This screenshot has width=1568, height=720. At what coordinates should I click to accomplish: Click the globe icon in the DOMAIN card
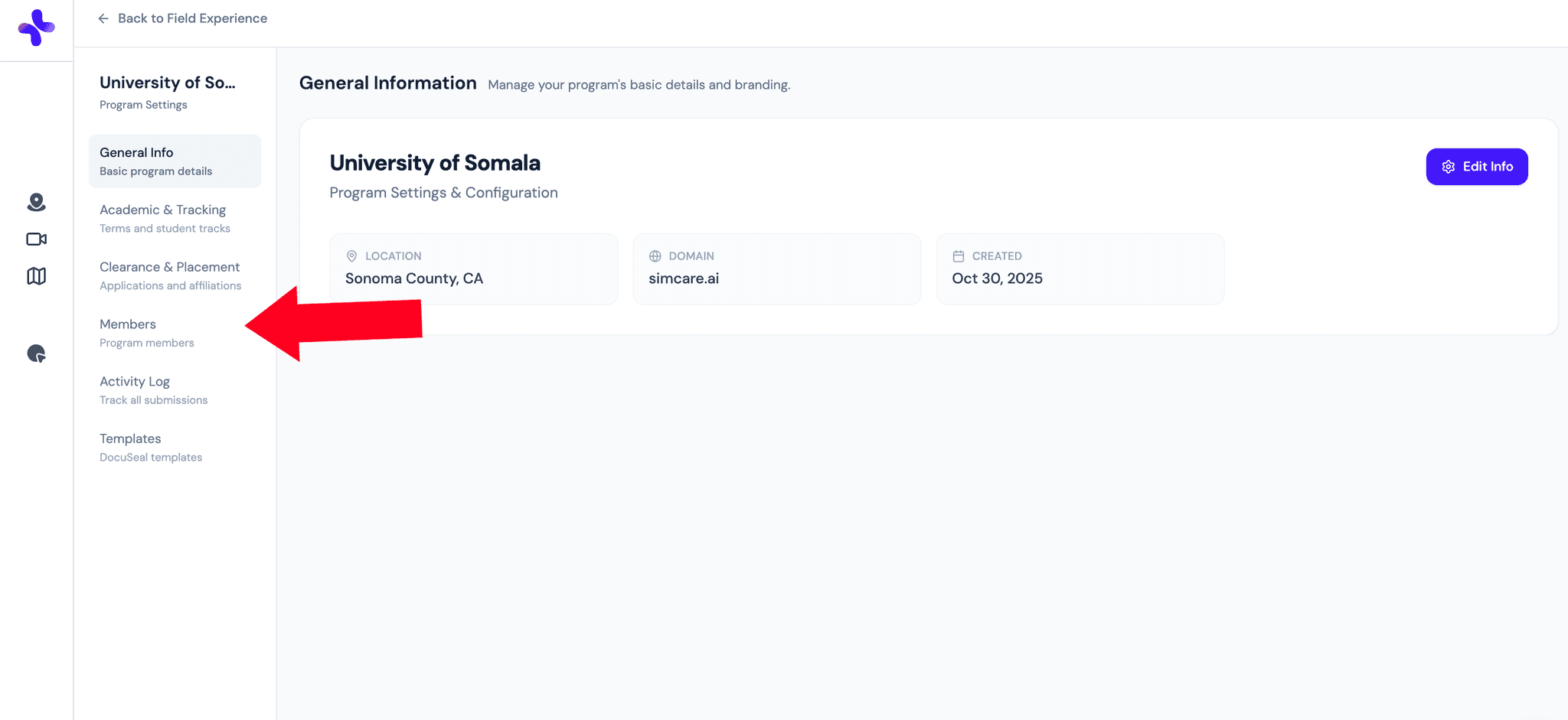655,256
